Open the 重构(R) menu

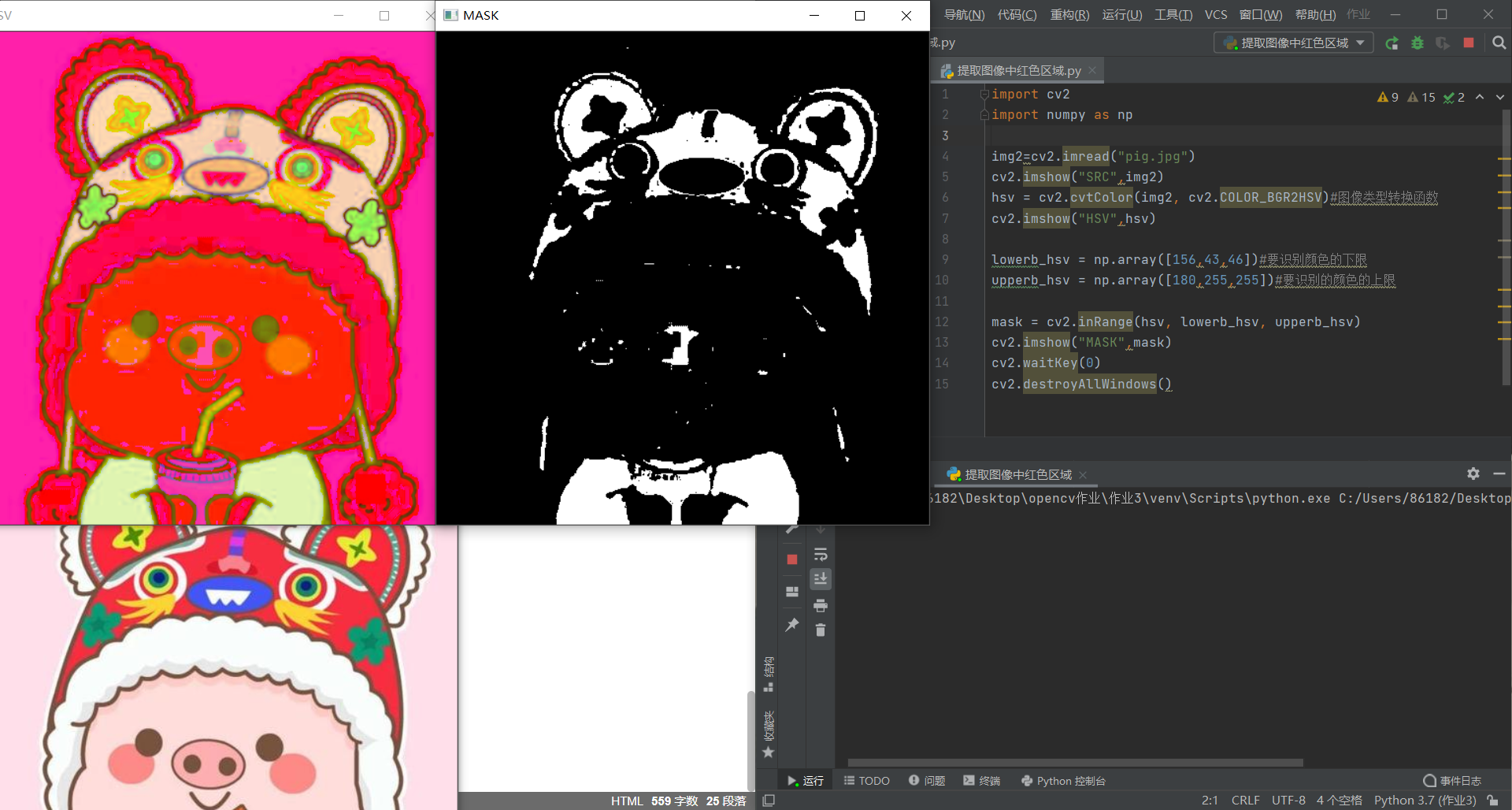point(1069,14)
